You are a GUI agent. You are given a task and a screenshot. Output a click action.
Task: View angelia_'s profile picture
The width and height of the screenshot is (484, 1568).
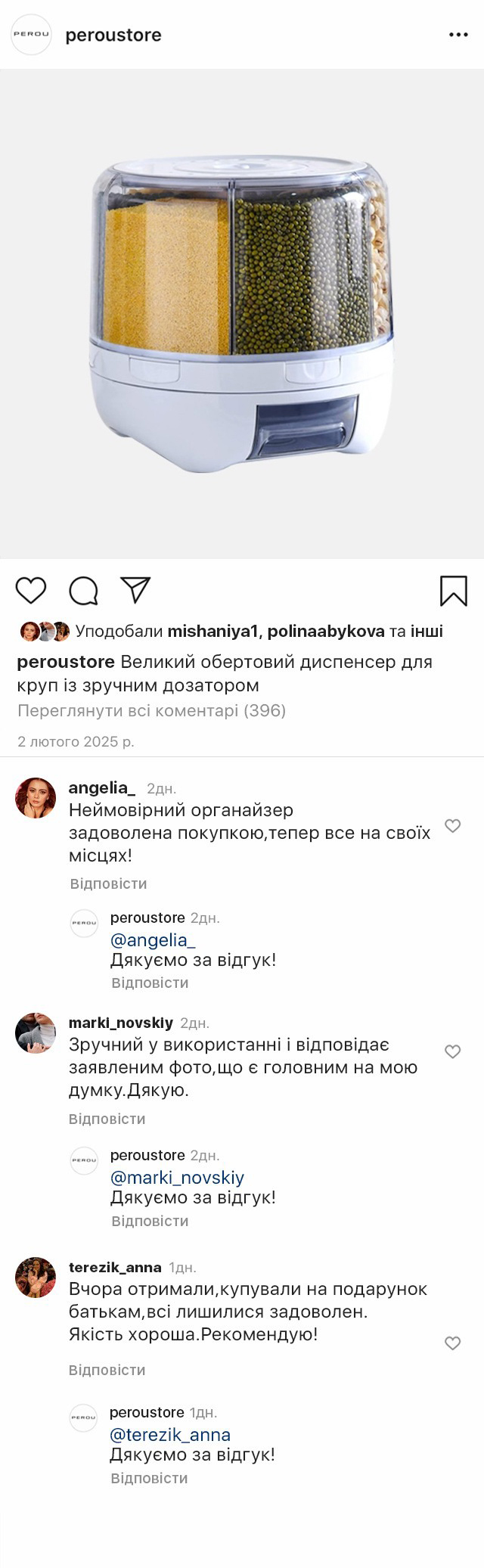pos(36,797)
